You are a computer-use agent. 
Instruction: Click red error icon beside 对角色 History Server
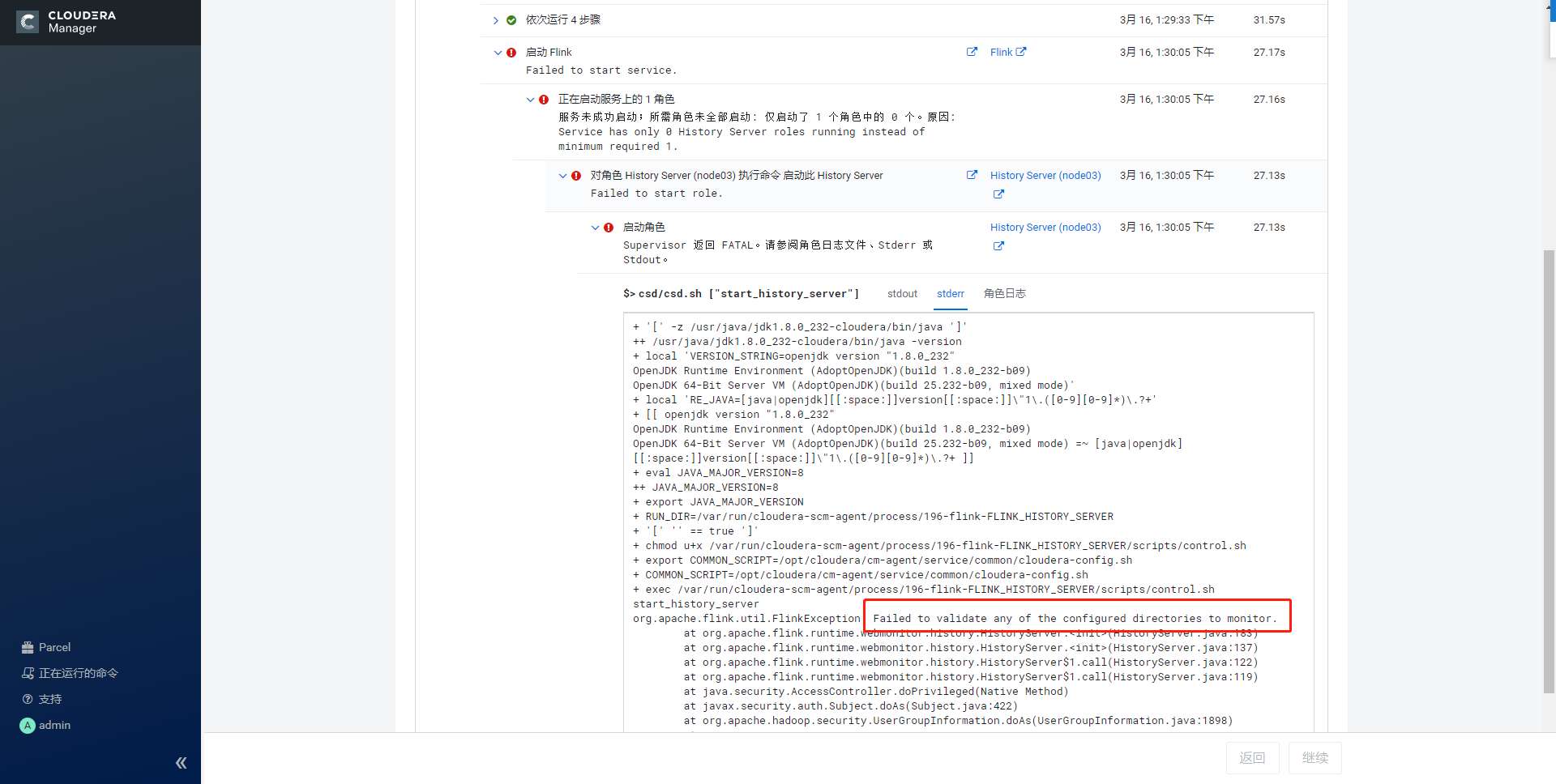pos(576,176)
